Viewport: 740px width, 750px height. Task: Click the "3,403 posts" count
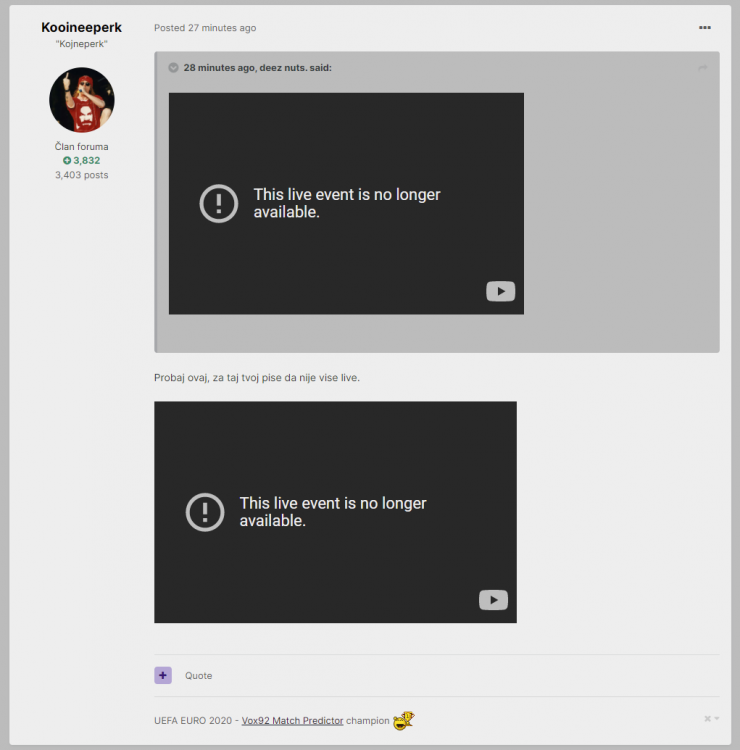[x=81, y=175]
